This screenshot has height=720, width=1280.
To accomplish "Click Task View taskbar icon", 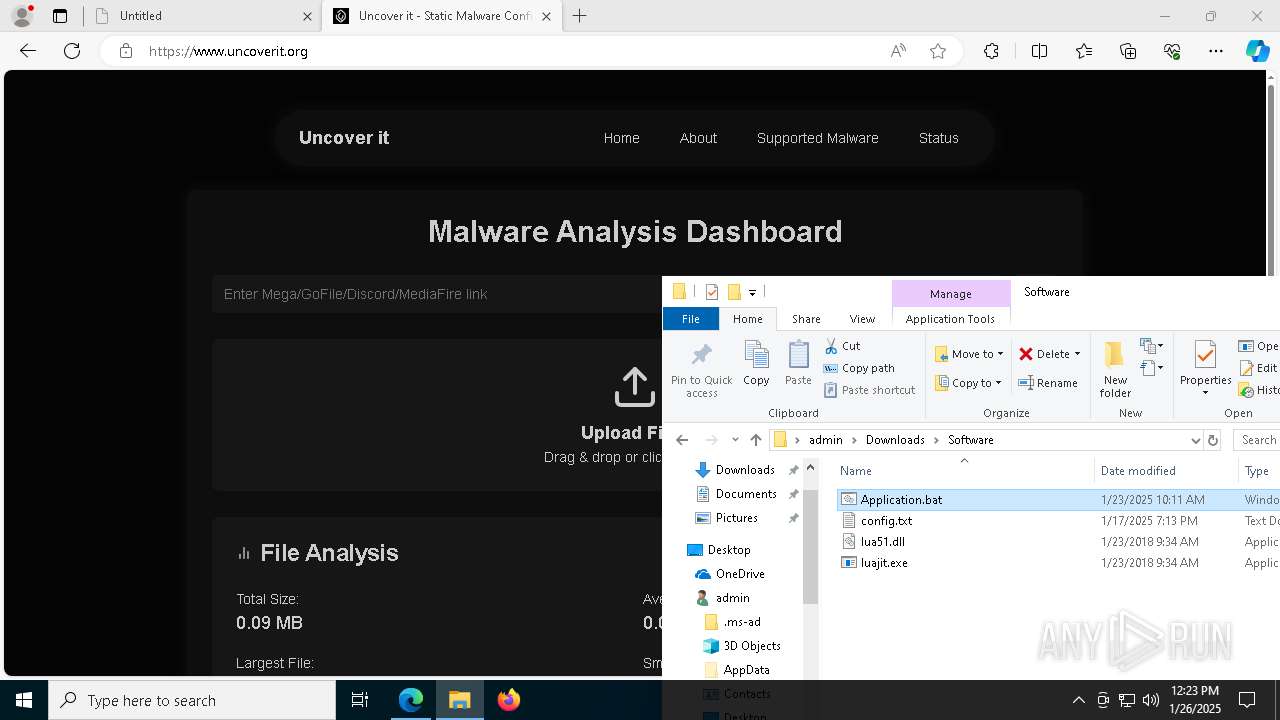I will (x=361, y=700).
